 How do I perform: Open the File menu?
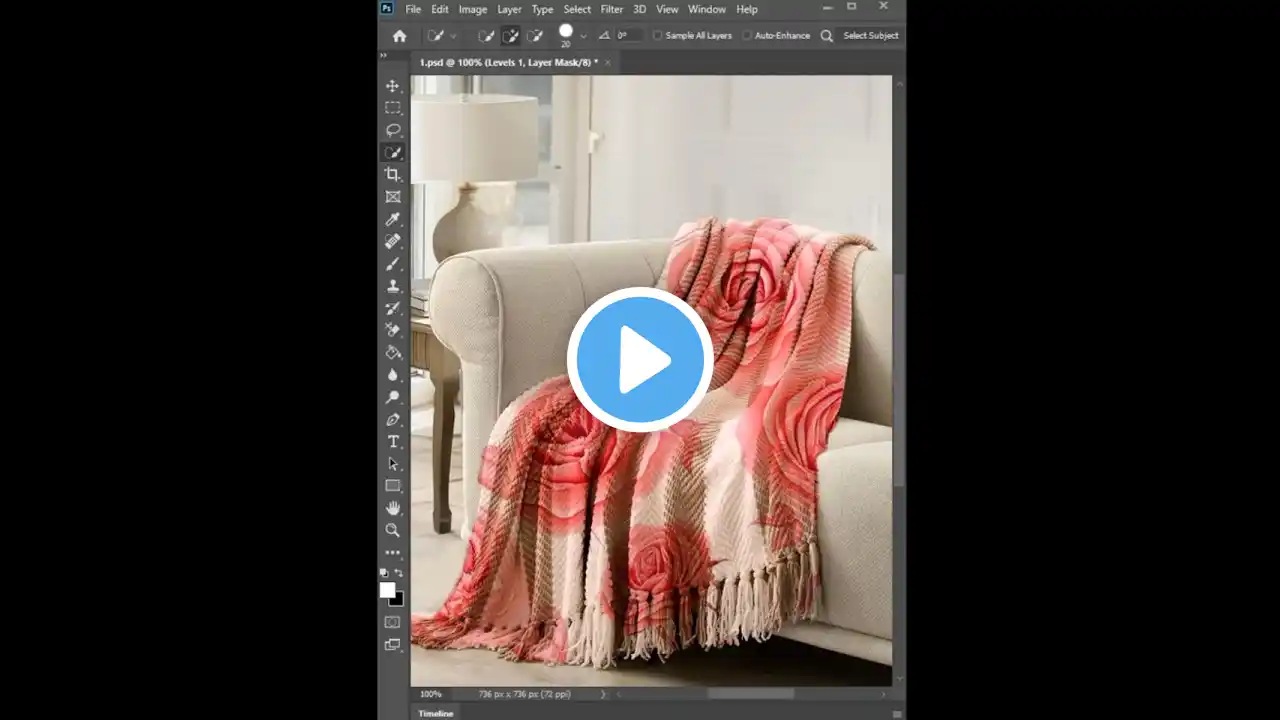[x=413, y=9]
